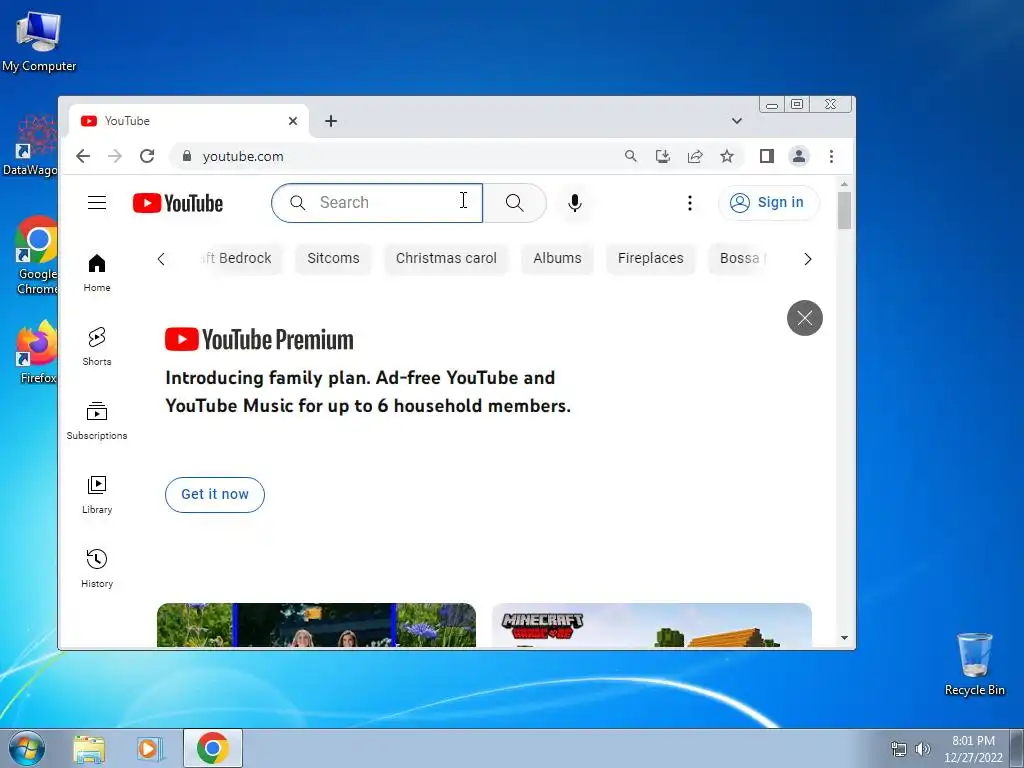Open Subscriptions in the sidebar

pos(97,421)
